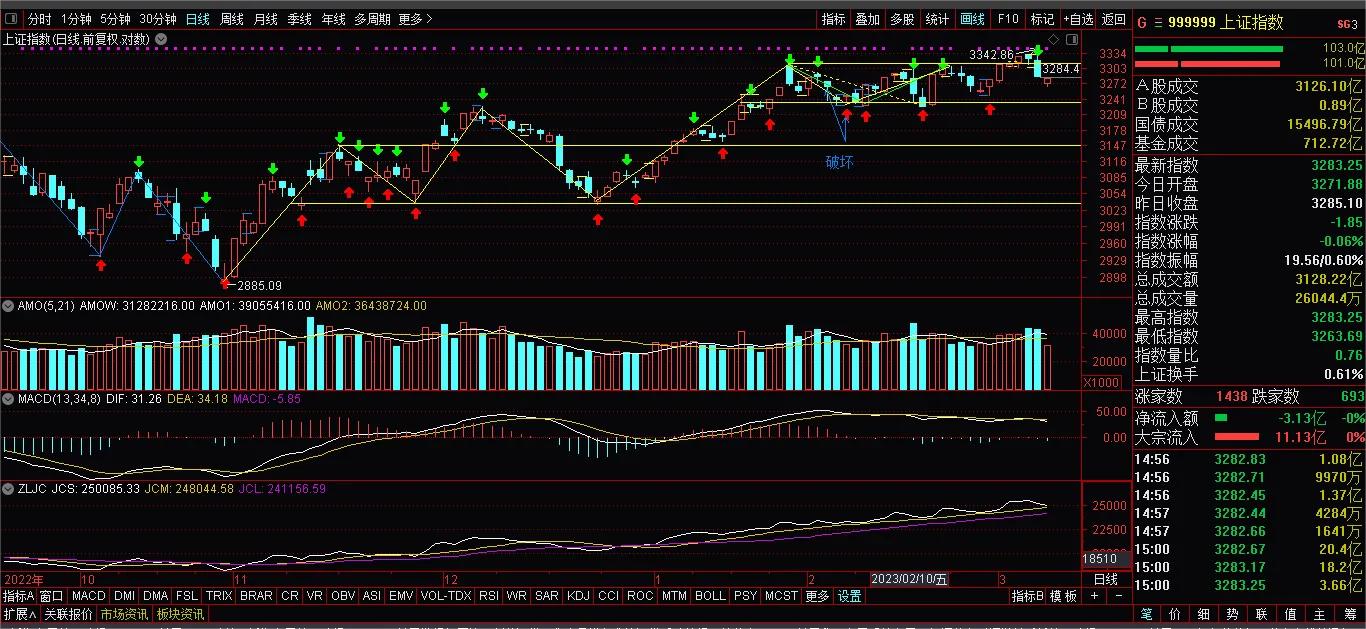Click the list icon beside code 999999

(x=1158, y=22)
